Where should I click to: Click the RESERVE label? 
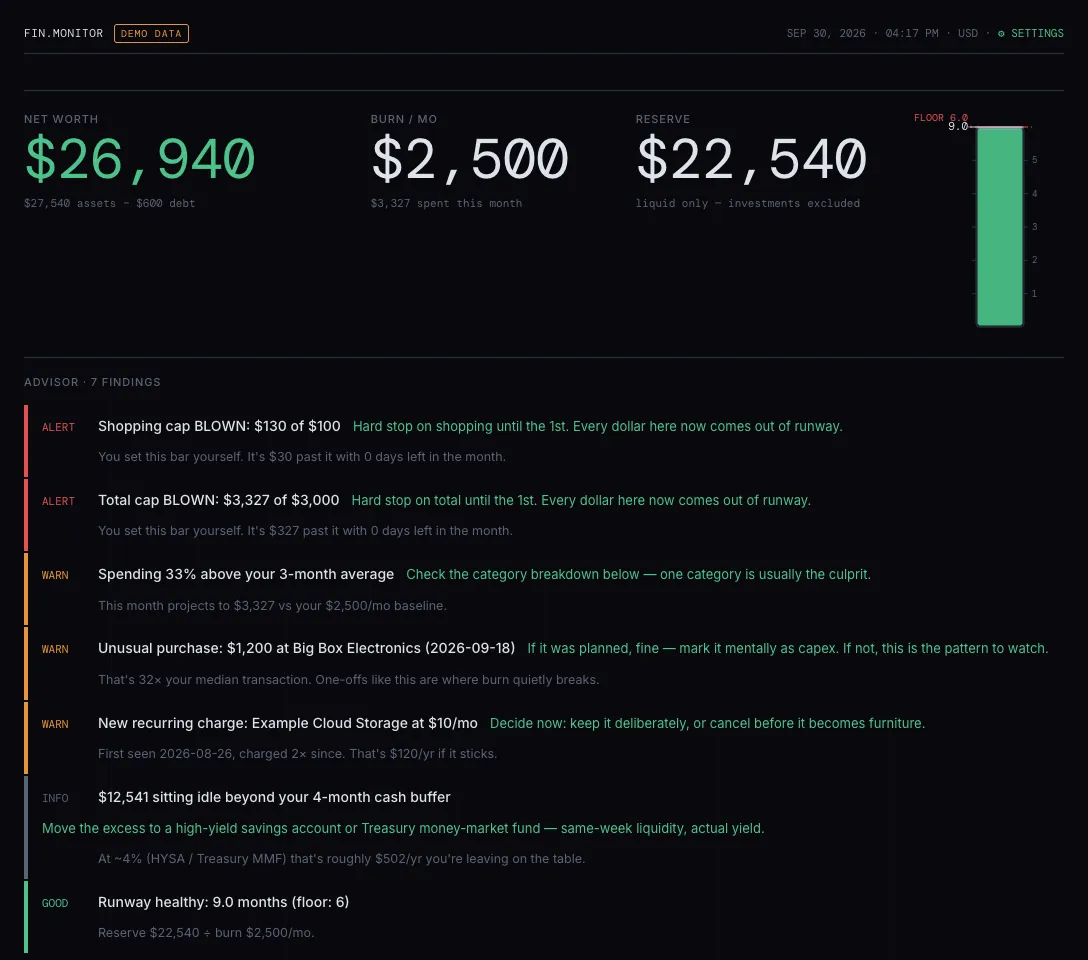click(x=663, y=119)
